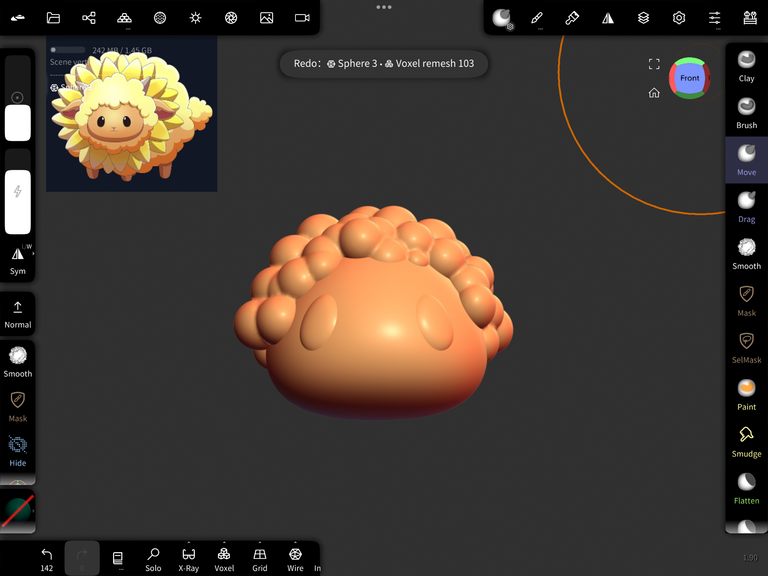Toggle Voxel remesh option
This screenshot has width=768, height=576.
click(x=224, y=559)
